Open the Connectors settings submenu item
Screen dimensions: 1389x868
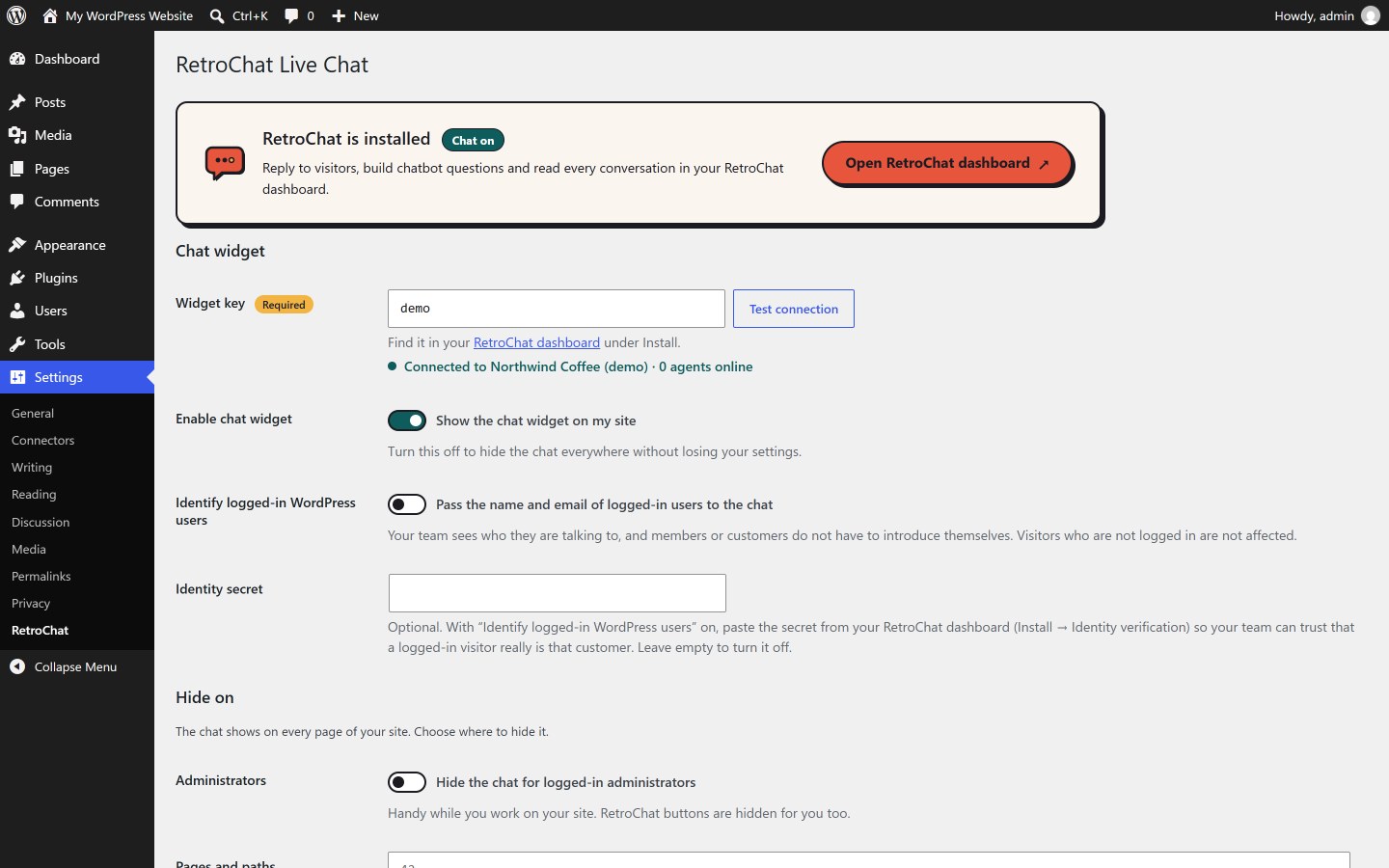coord(42,440)
